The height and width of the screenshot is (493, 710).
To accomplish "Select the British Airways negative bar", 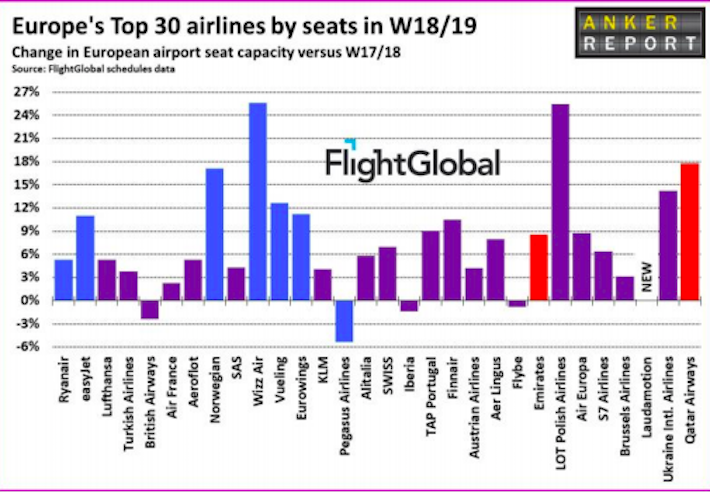I will (x=150, y=310).
